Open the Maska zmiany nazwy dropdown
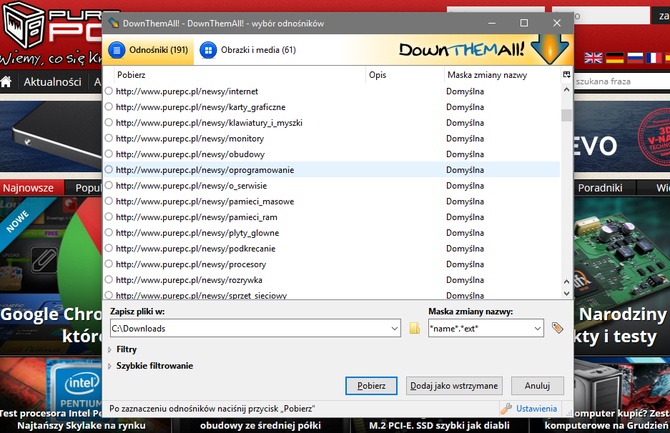The image size is (670, 433). tap(537, 328)
